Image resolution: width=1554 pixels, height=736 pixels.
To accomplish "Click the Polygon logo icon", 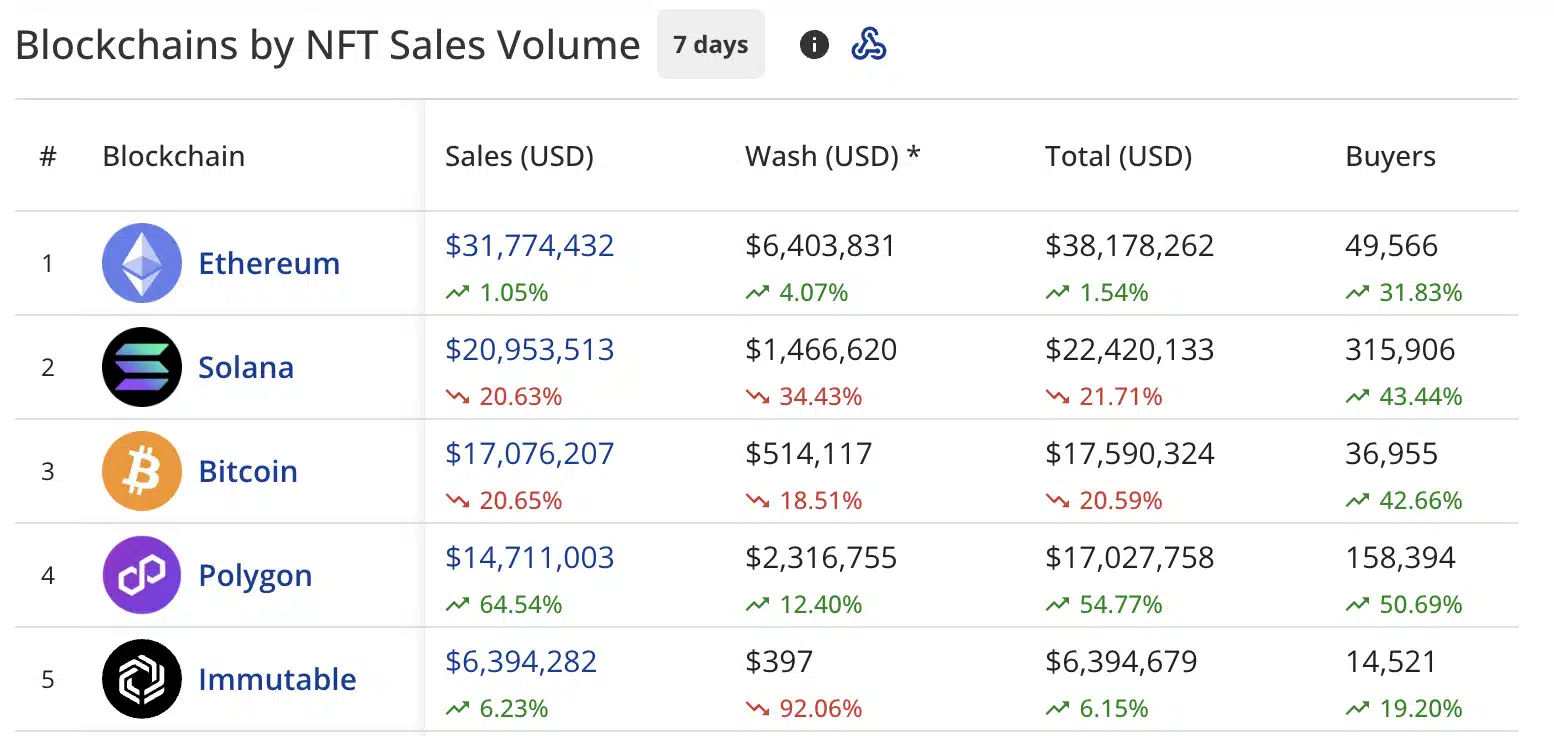I will pos(142,575).
